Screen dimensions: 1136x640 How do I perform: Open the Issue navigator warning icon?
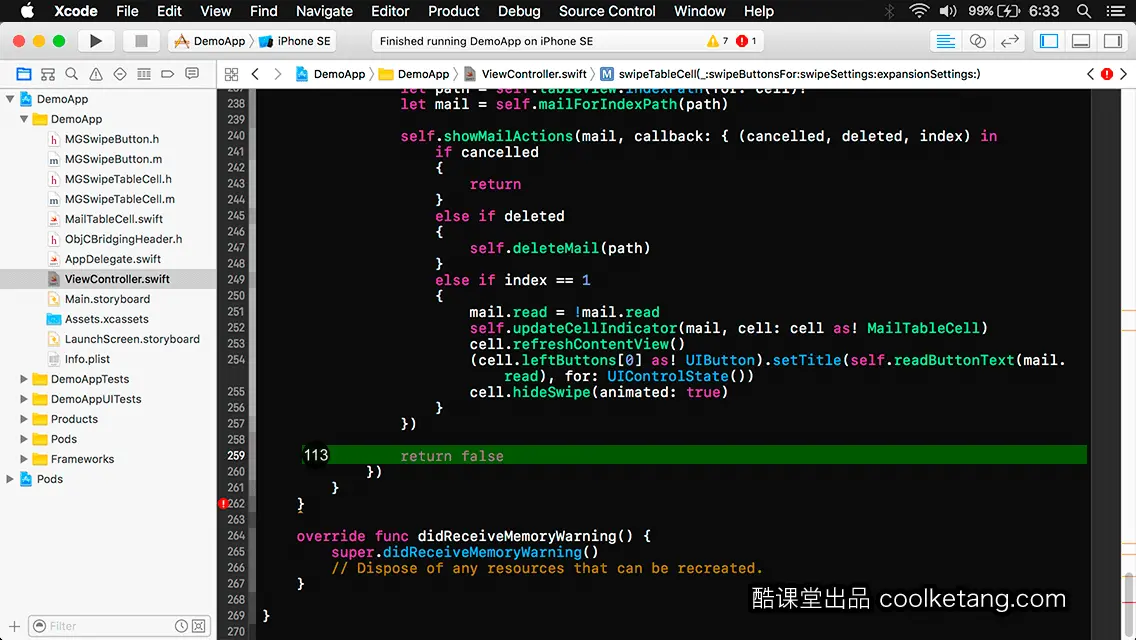pos(96,74)
